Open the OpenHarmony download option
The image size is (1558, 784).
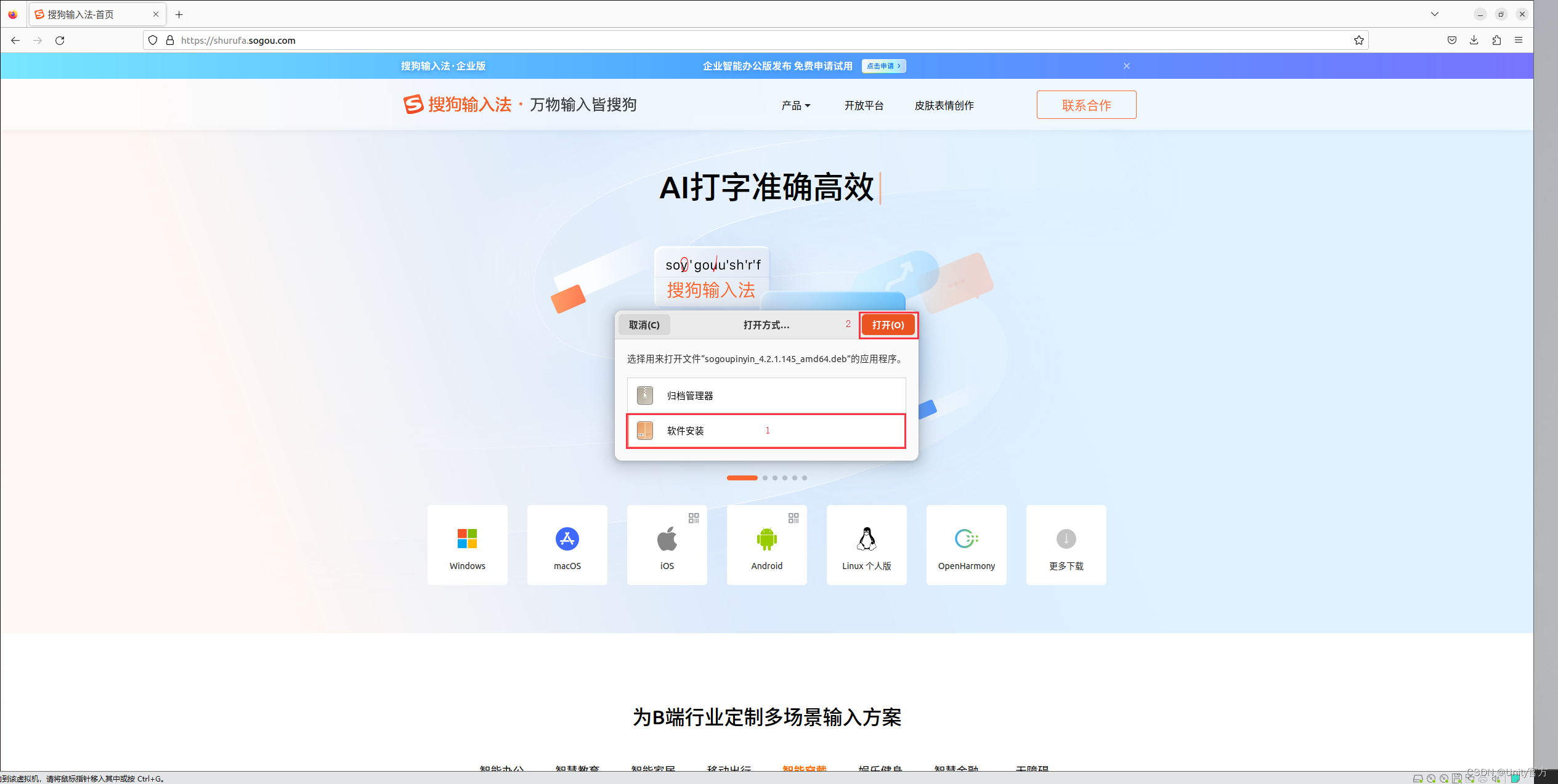click(x=965, y=538)
